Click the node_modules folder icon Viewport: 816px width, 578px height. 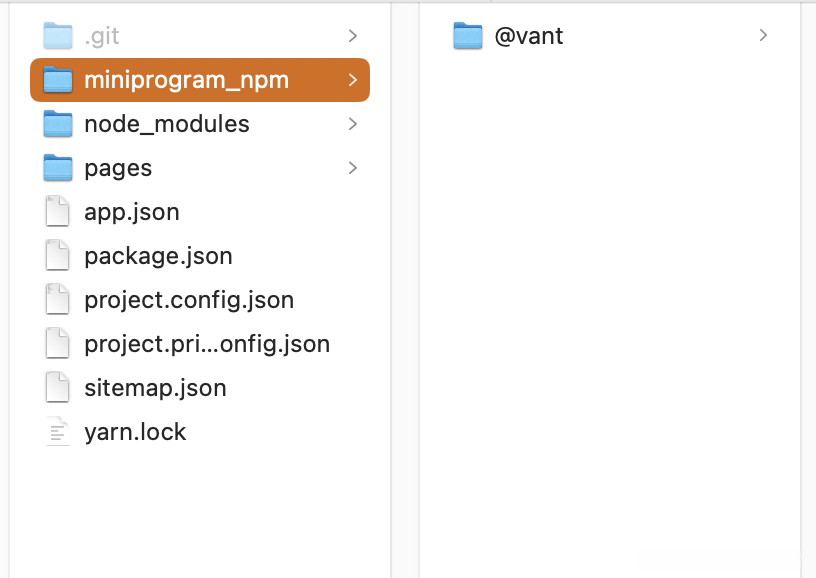(x=59, y=124)
